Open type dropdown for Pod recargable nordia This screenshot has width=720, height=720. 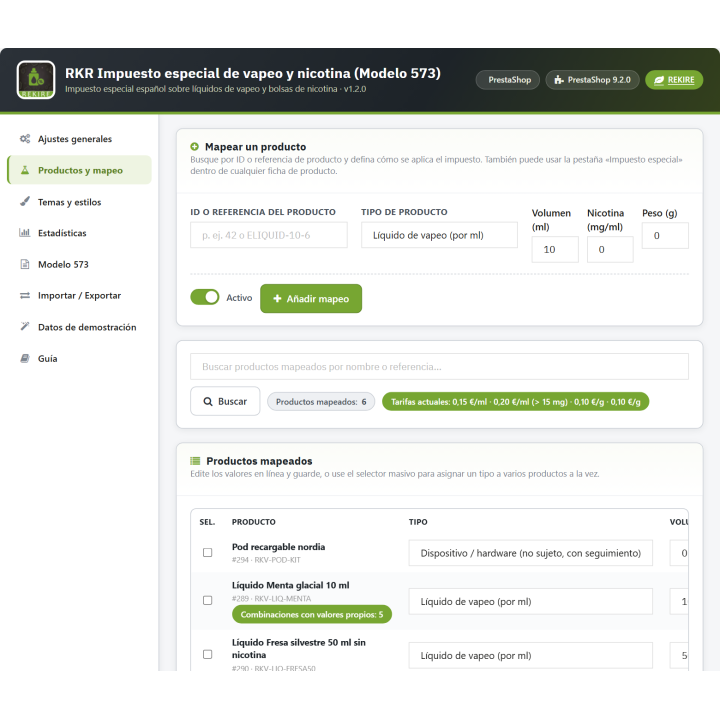pyautogui.click(x=530, y=553)
